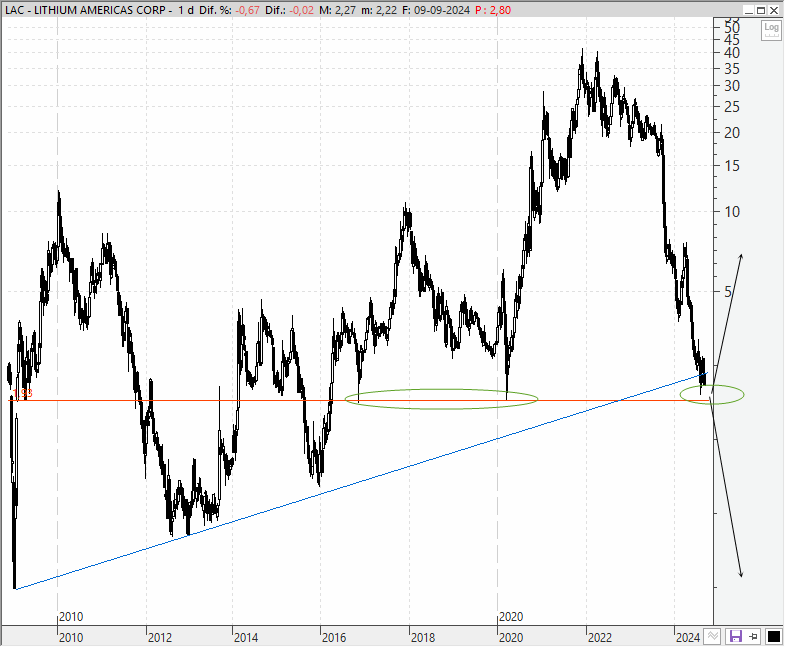Click the purple save floppy disk icon
The height and width of the screenshot is (647, 785).
(735, 636)
